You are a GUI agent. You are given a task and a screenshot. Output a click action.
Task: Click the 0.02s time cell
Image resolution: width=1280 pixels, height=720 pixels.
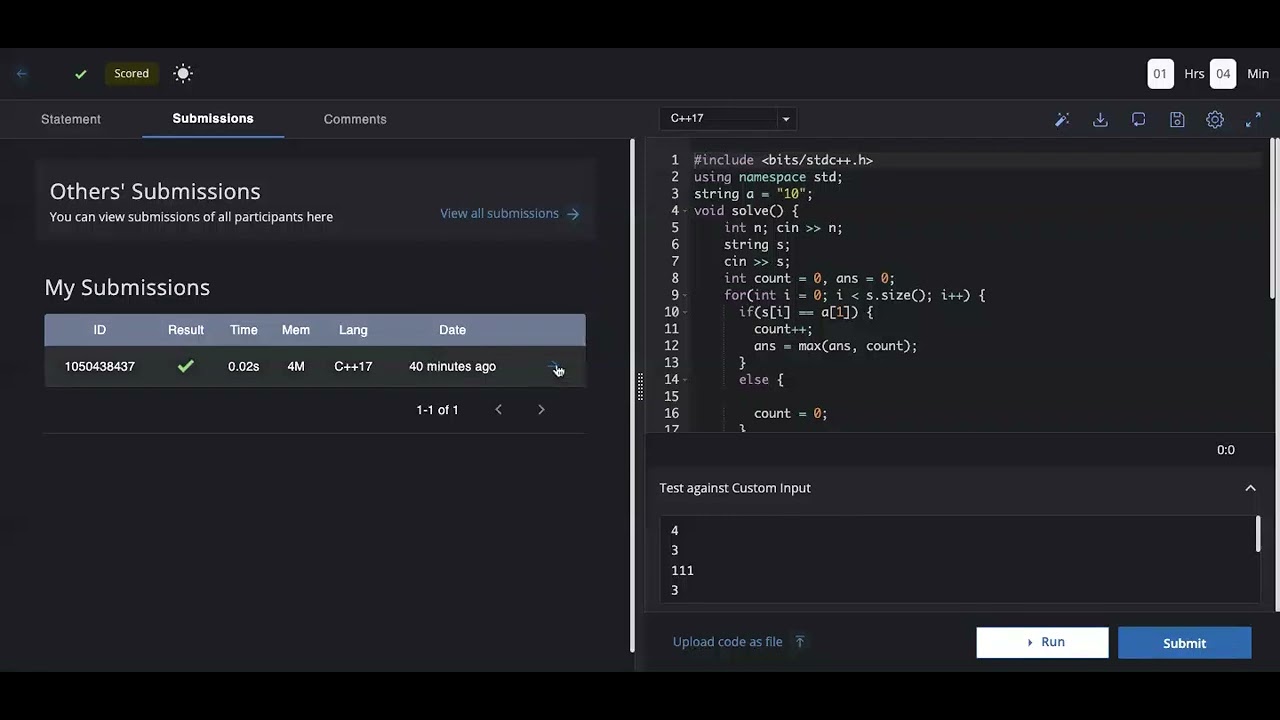pos(243,366)
